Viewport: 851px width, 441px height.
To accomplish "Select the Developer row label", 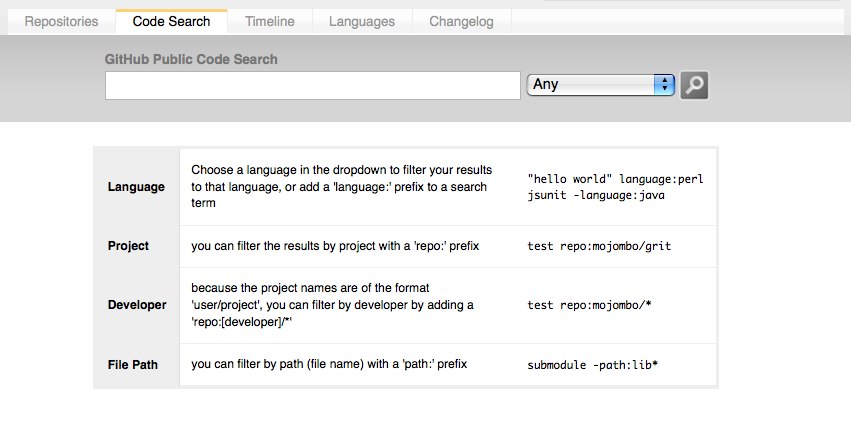I will 137,305.
